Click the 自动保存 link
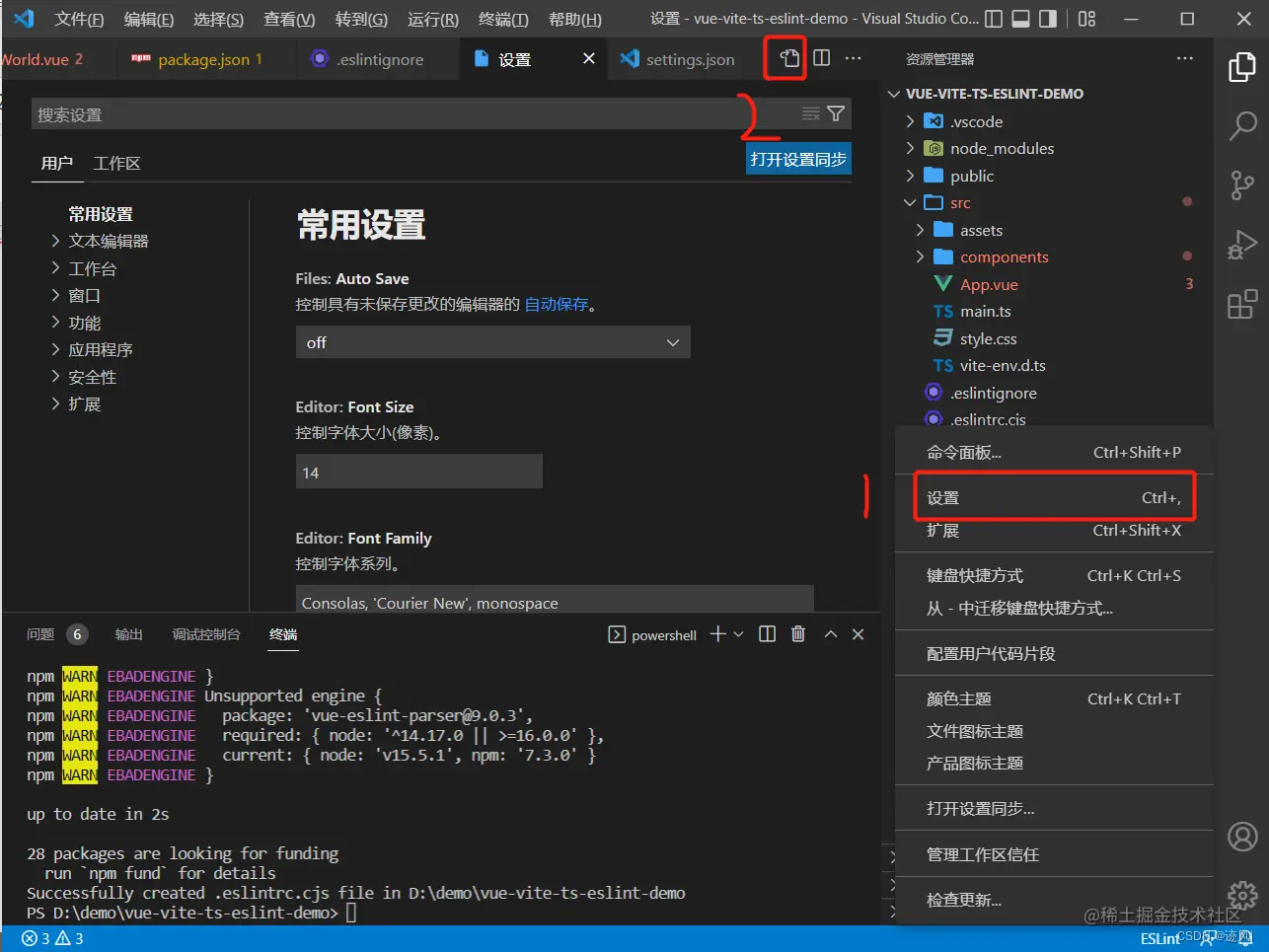This screenshot has height=952, width=1269. coord(556,304)
